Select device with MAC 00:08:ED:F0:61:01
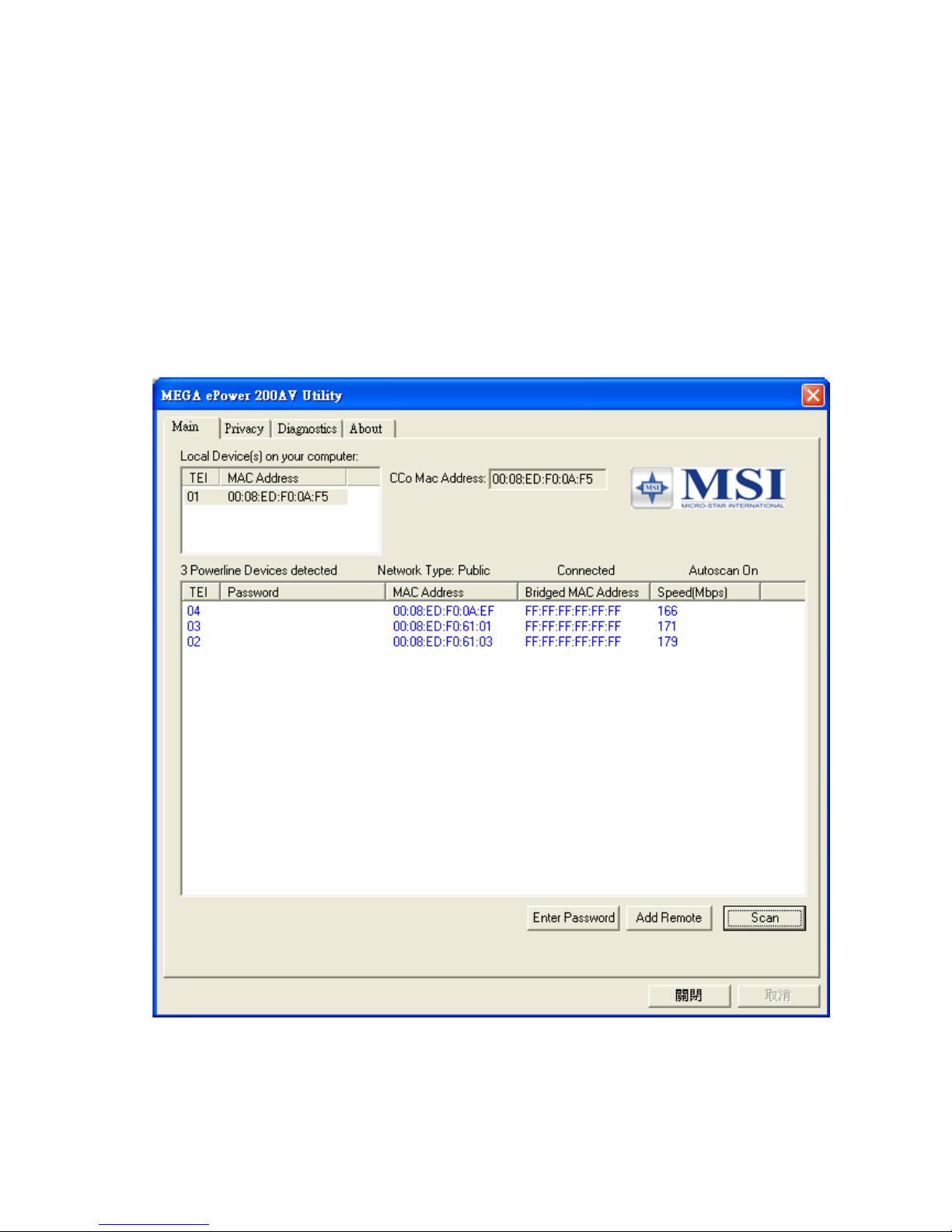This screenshot has width=952, height=1232. [x=442, y=626]
